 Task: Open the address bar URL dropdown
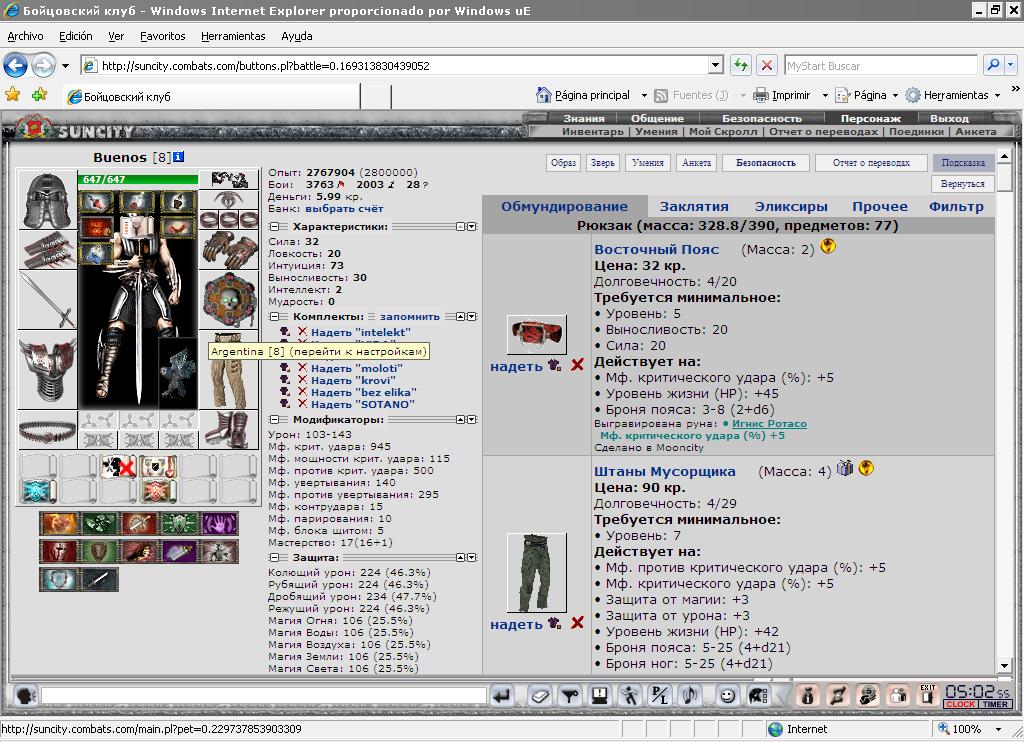(716, 65)
